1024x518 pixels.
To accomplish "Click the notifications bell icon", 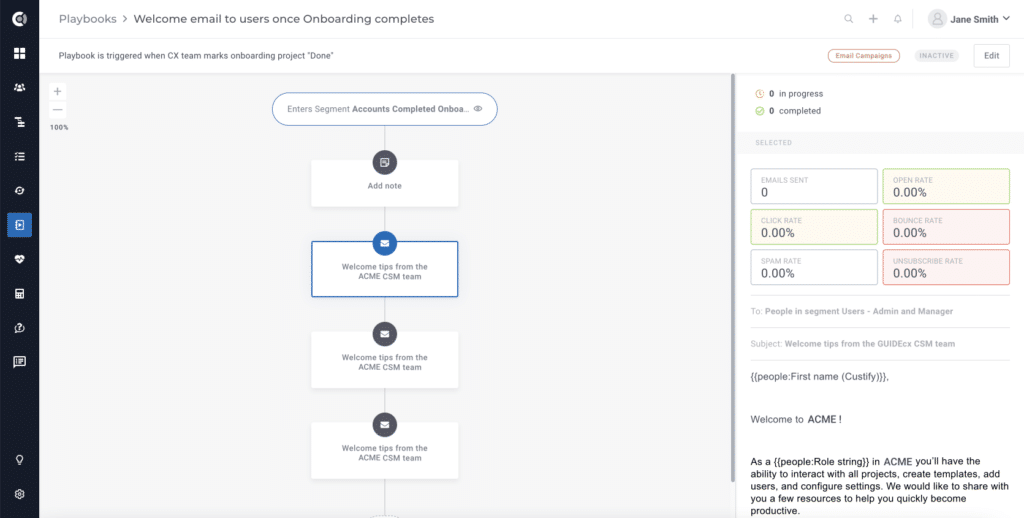I will 898,19.
